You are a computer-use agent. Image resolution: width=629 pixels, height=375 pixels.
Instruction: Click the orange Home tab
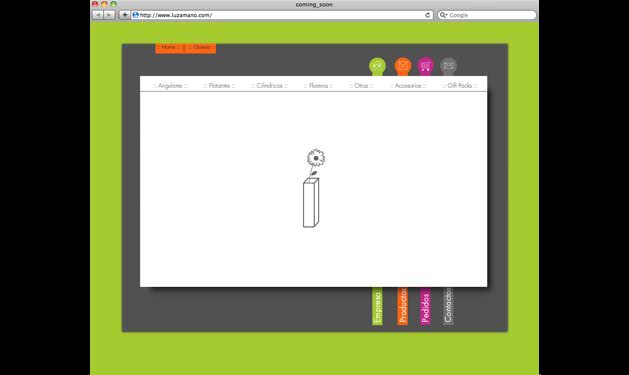(x=169, y=47)
